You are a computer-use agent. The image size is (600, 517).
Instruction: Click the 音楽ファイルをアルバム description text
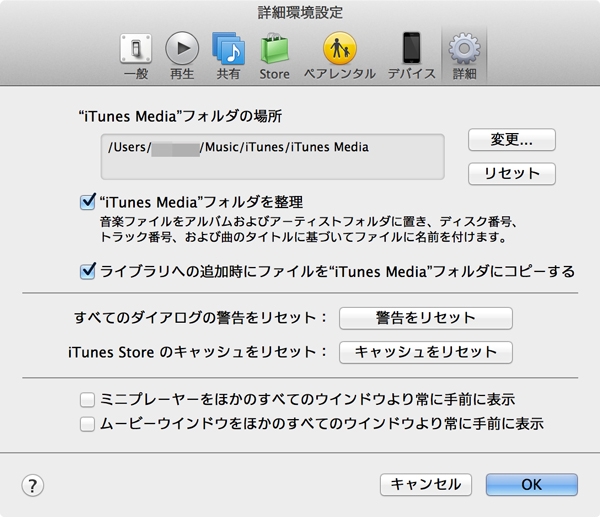(308, 229)
